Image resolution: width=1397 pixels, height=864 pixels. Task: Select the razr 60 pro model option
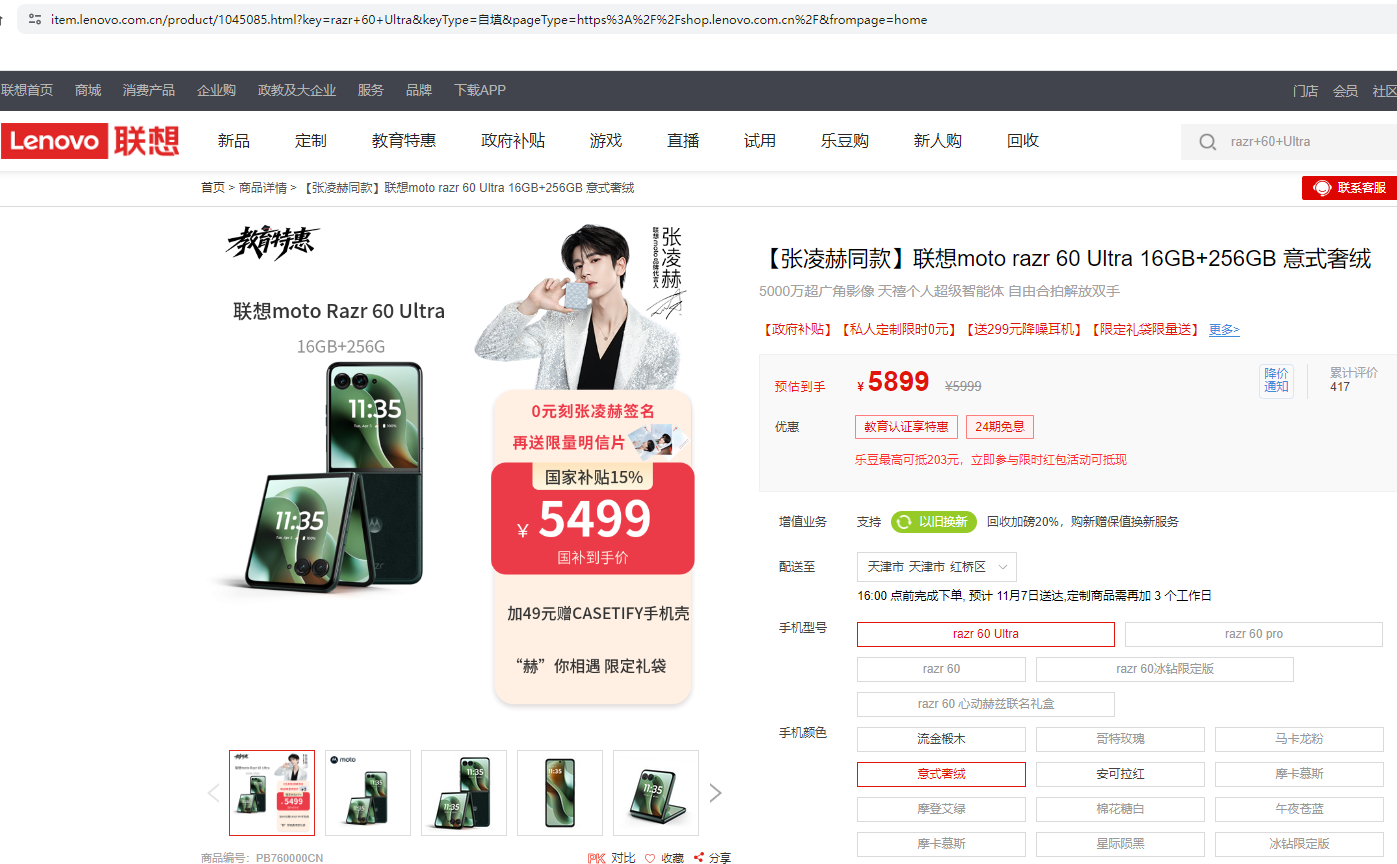tap(1253, 634)
